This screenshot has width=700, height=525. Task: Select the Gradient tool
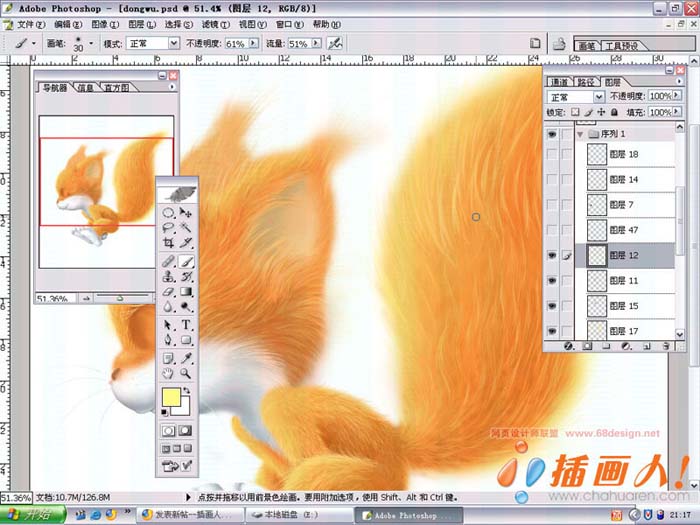pyautogui.click(x=186, y=292)
